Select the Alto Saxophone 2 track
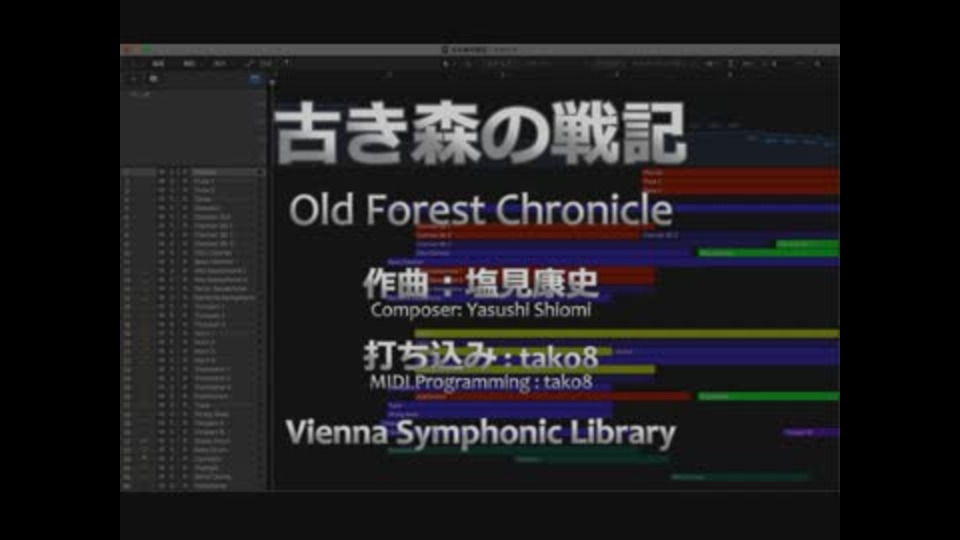Image resolution: width=960 pixels, height=540 pixels. click(193, 280)
